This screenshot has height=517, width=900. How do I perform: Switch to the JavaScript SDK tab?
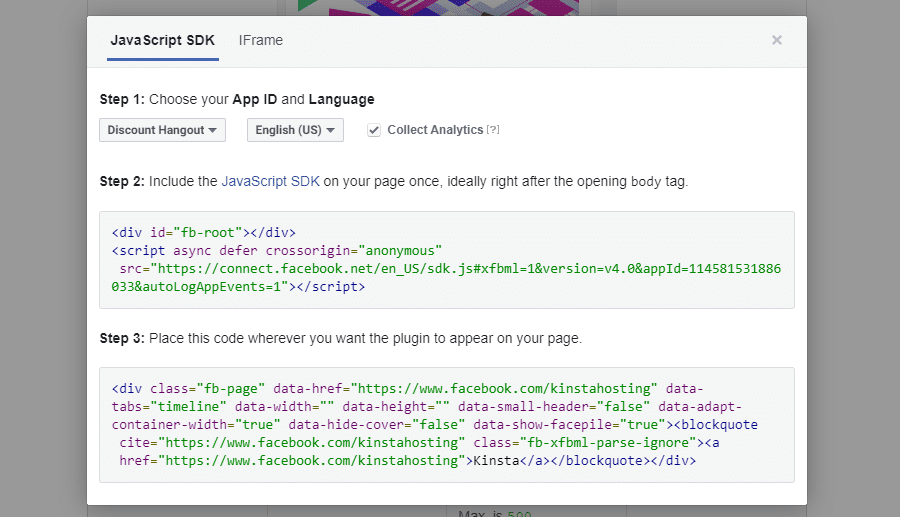coord(163,41)
